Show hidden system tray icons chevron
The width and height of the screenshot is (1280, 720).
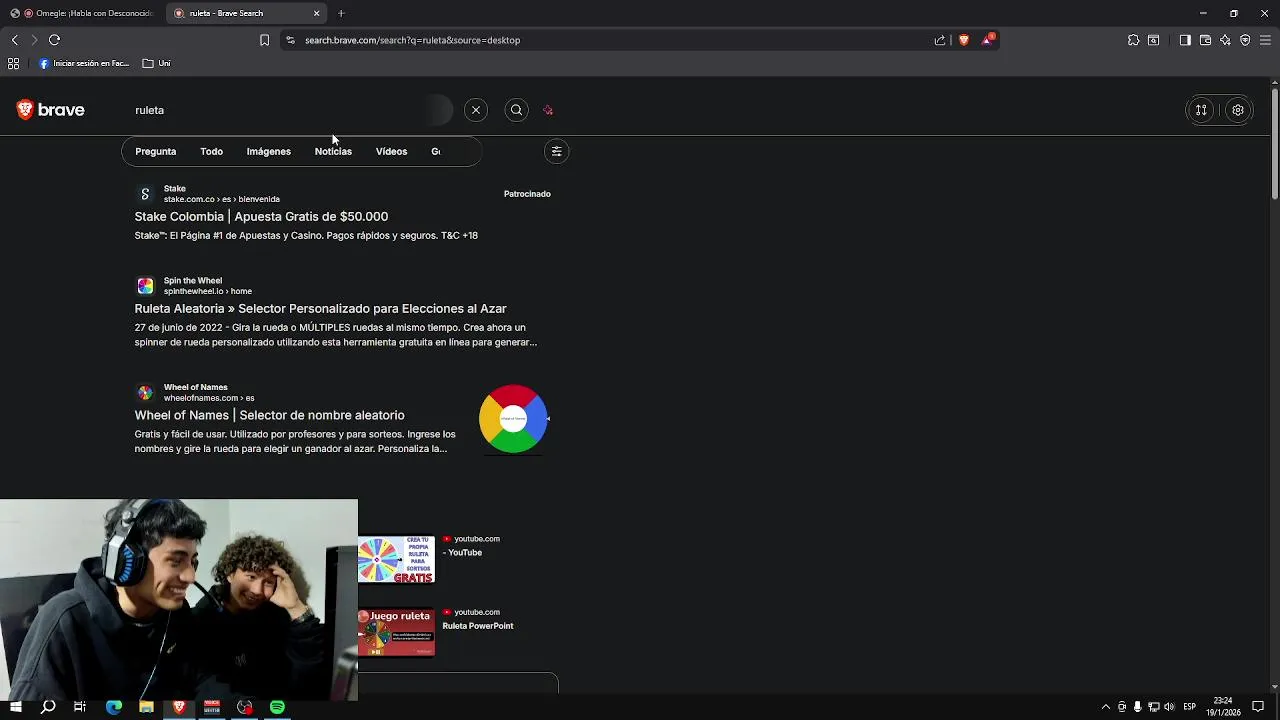(x=1105, y=707)
